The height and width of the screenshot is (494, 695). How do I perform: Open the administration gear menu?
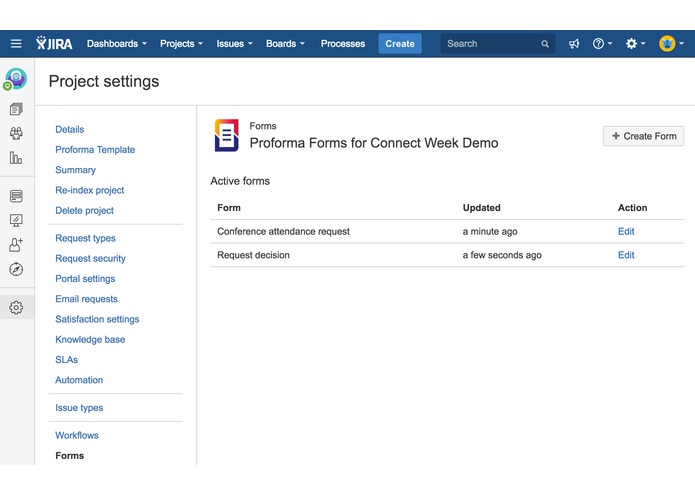[x=635, y=43]
